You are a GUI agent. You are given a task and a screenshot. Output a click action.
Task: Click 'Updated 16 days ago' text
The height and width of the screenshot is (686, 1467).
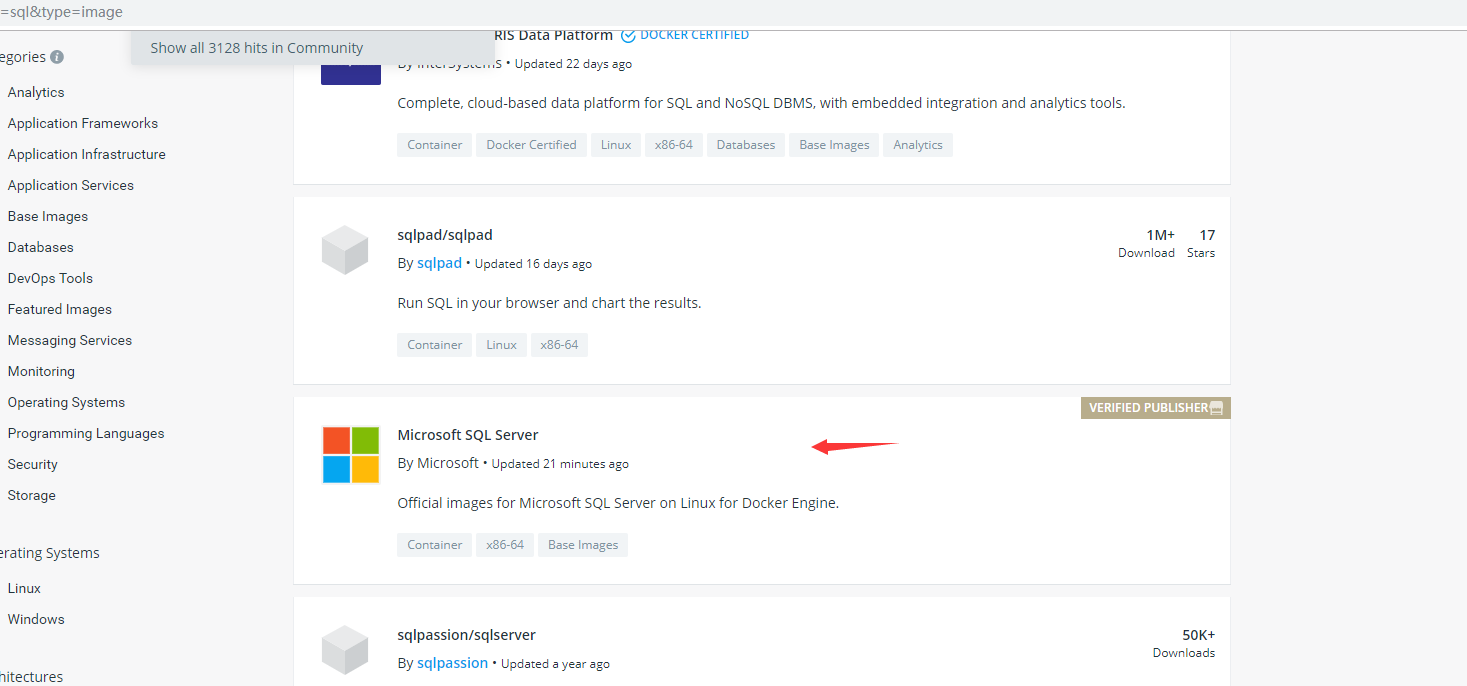click(x=533, y=264)
